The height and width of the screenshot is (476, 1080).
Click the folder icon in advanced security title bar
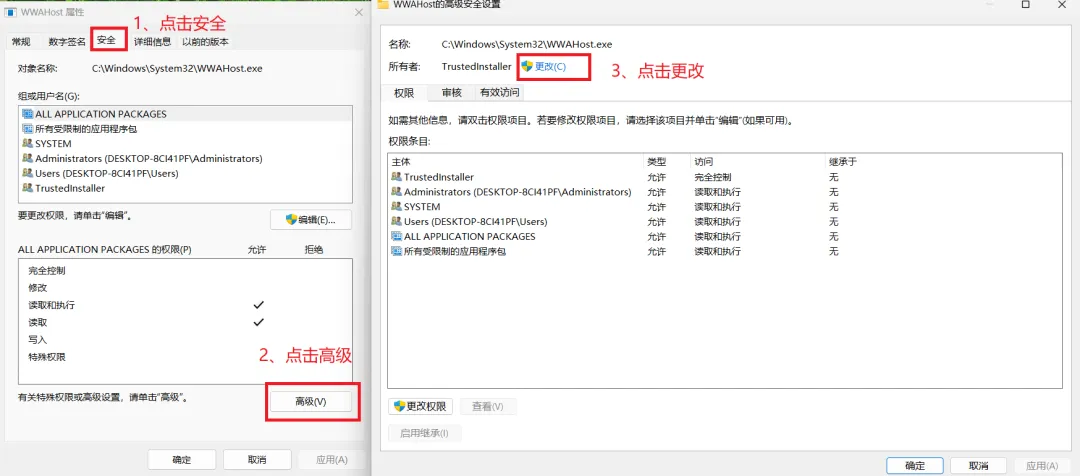383,4
